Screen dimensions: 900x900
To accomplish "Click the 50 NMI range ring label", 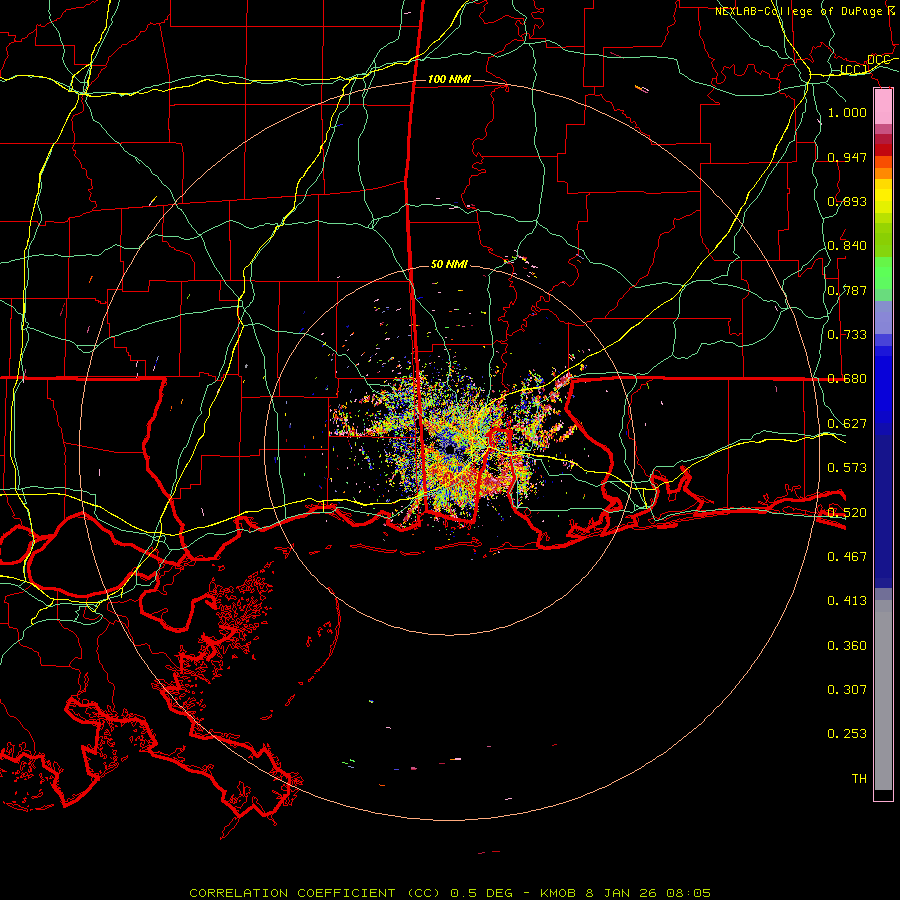I will (449, 264).
